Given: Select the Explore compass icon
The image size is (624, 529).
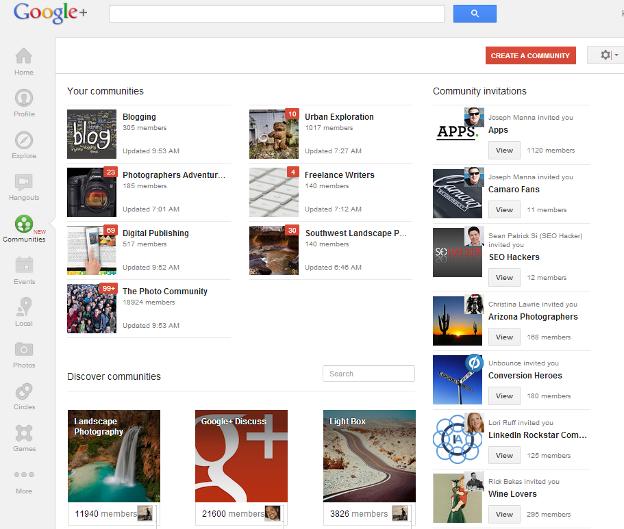Looking at the screenshot, I should tap(23, 141).
